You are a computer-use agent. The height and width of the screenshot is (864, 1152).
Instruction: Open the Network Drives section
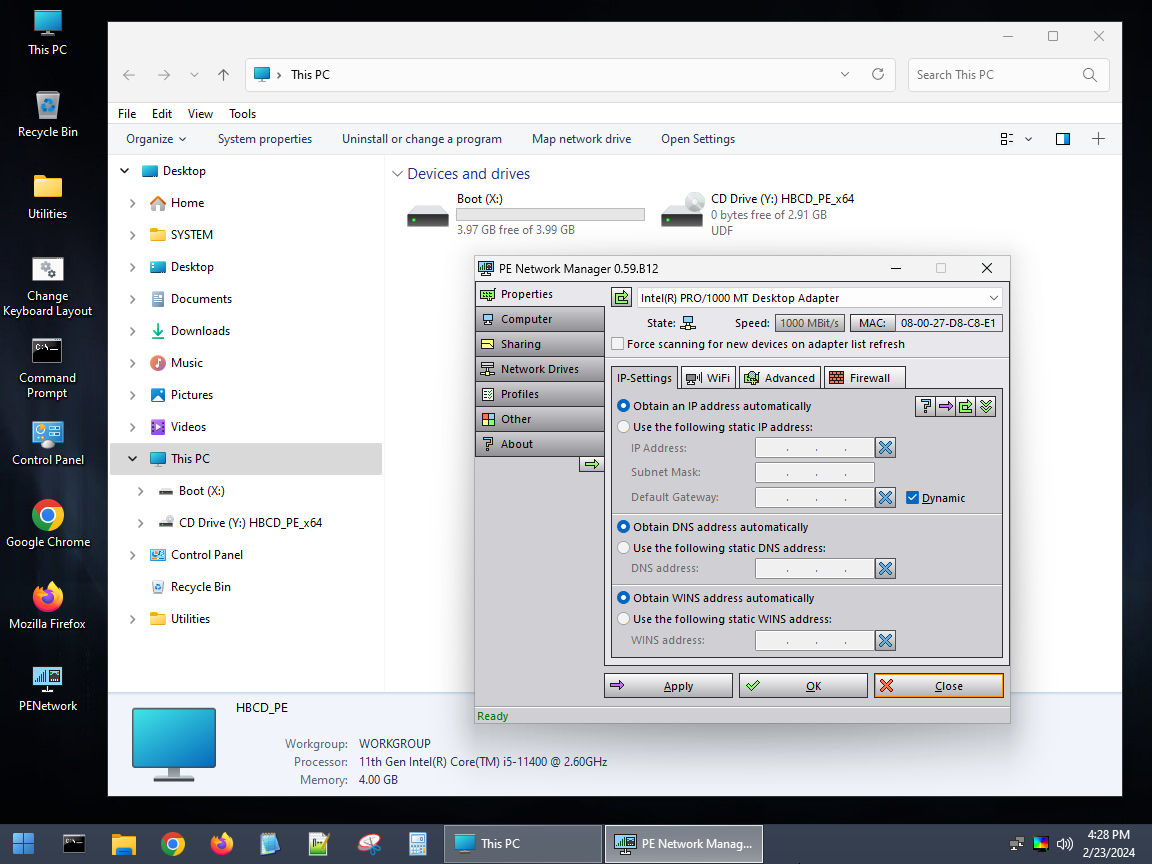(540, 369)
